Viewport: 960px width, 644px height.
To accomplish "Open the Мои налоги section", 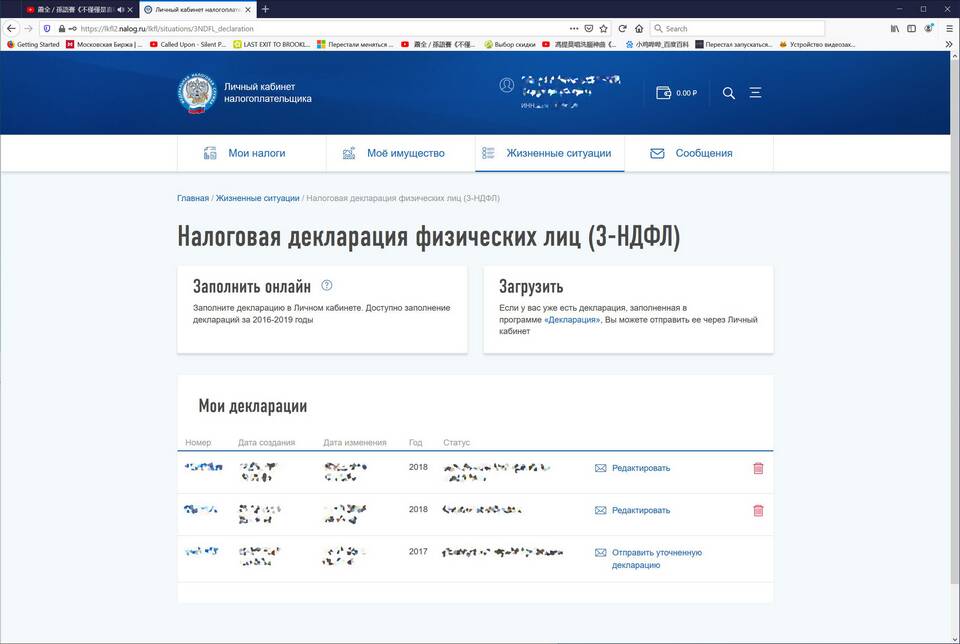I will pos(252,153).
